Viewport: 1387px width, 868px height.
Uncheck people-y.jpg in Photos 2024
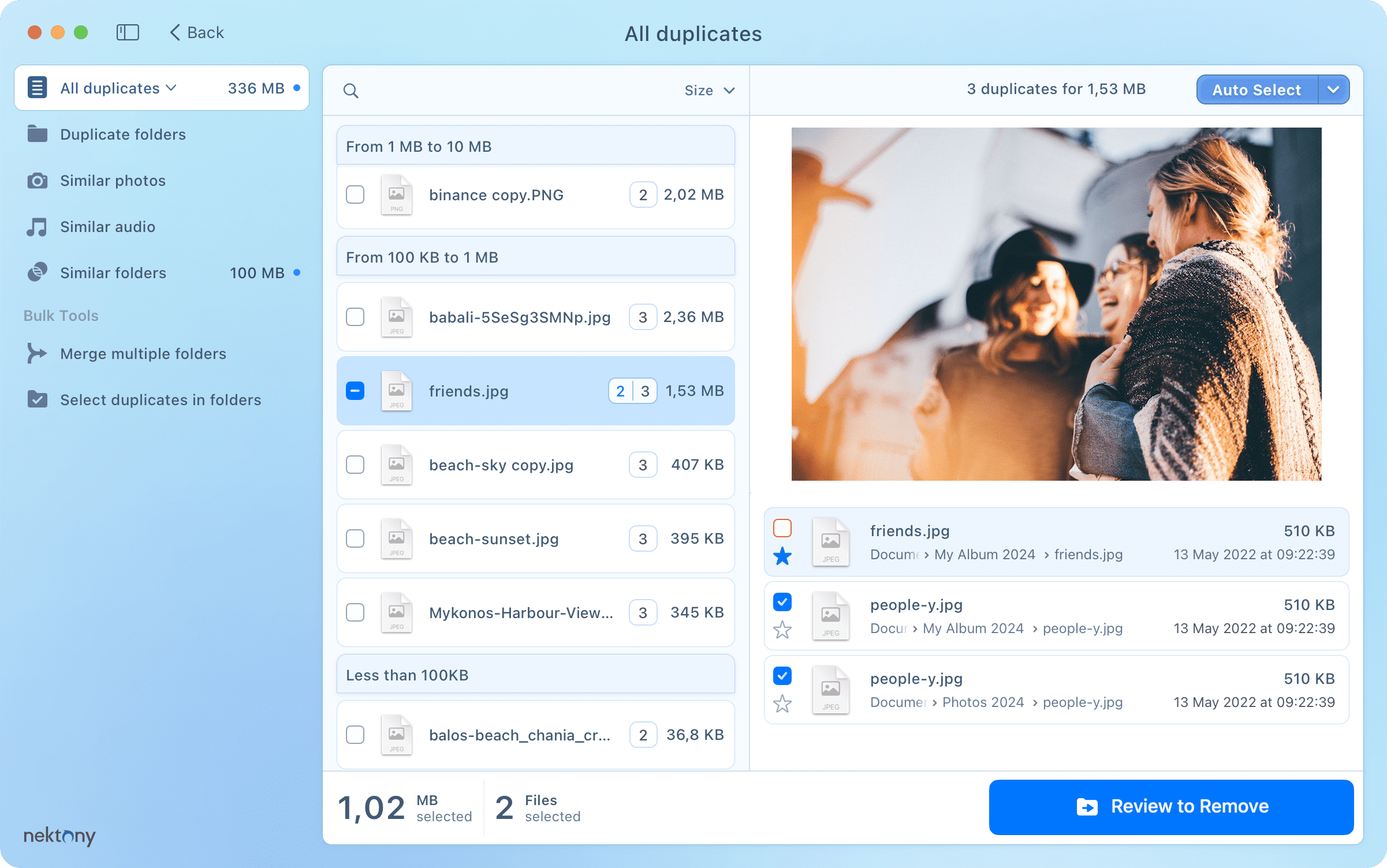point(782,676)
